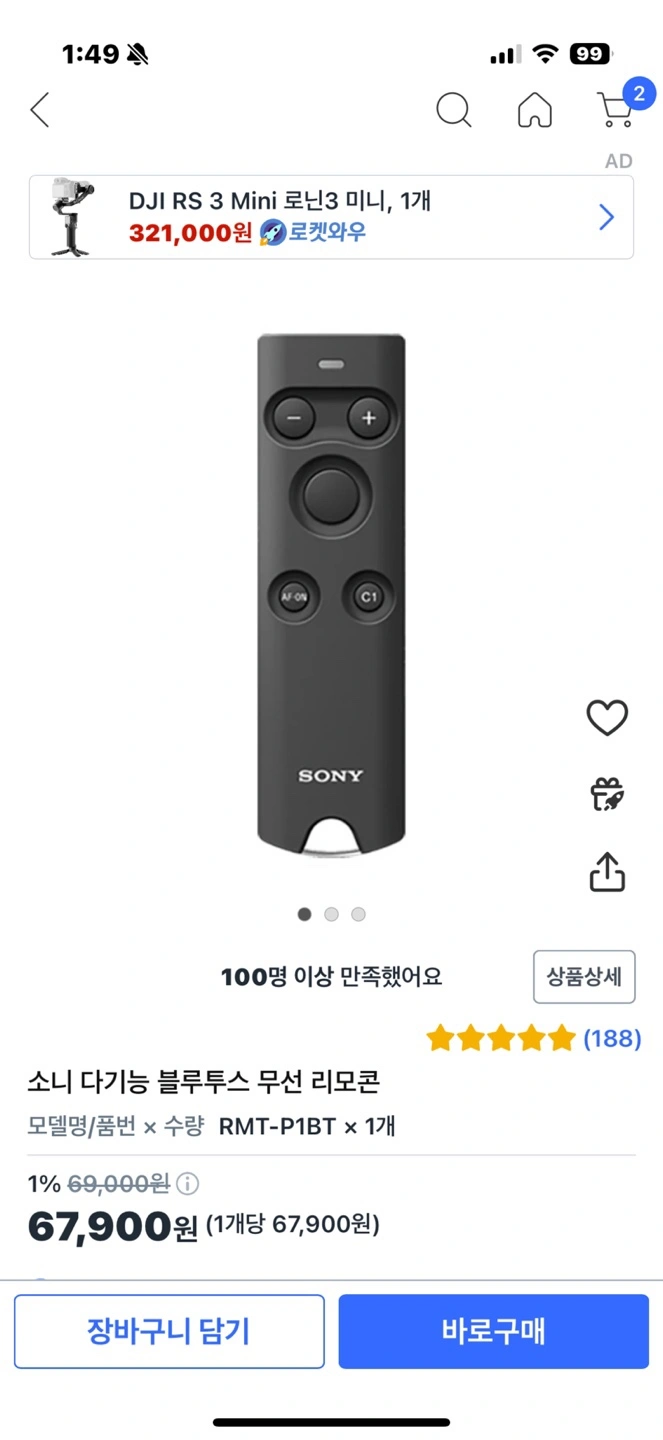Image resolution: width=663 pixels, height=1440 pixels.
Task: Open search with the magnifier icon
Action: pos(453,110)
